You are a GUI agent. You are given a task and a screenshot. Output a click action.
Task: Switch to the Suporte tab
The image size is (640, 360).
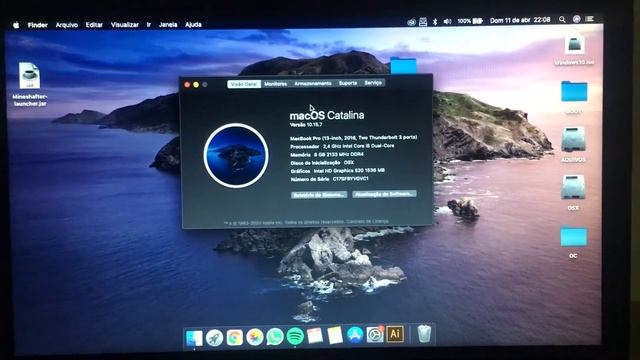pyautogui.click(x=348, y=83)
